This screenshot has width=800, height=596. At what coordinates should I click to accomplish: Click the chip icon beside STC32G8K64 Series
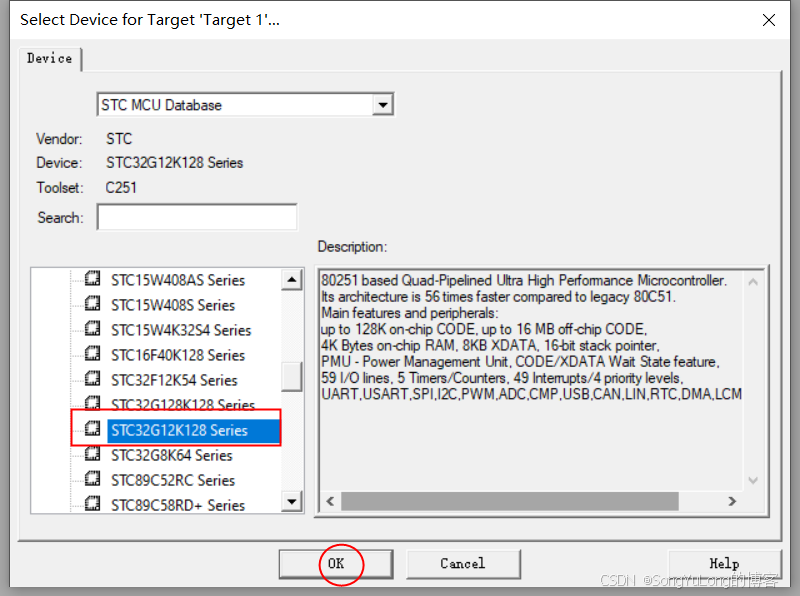click(92, 454)
